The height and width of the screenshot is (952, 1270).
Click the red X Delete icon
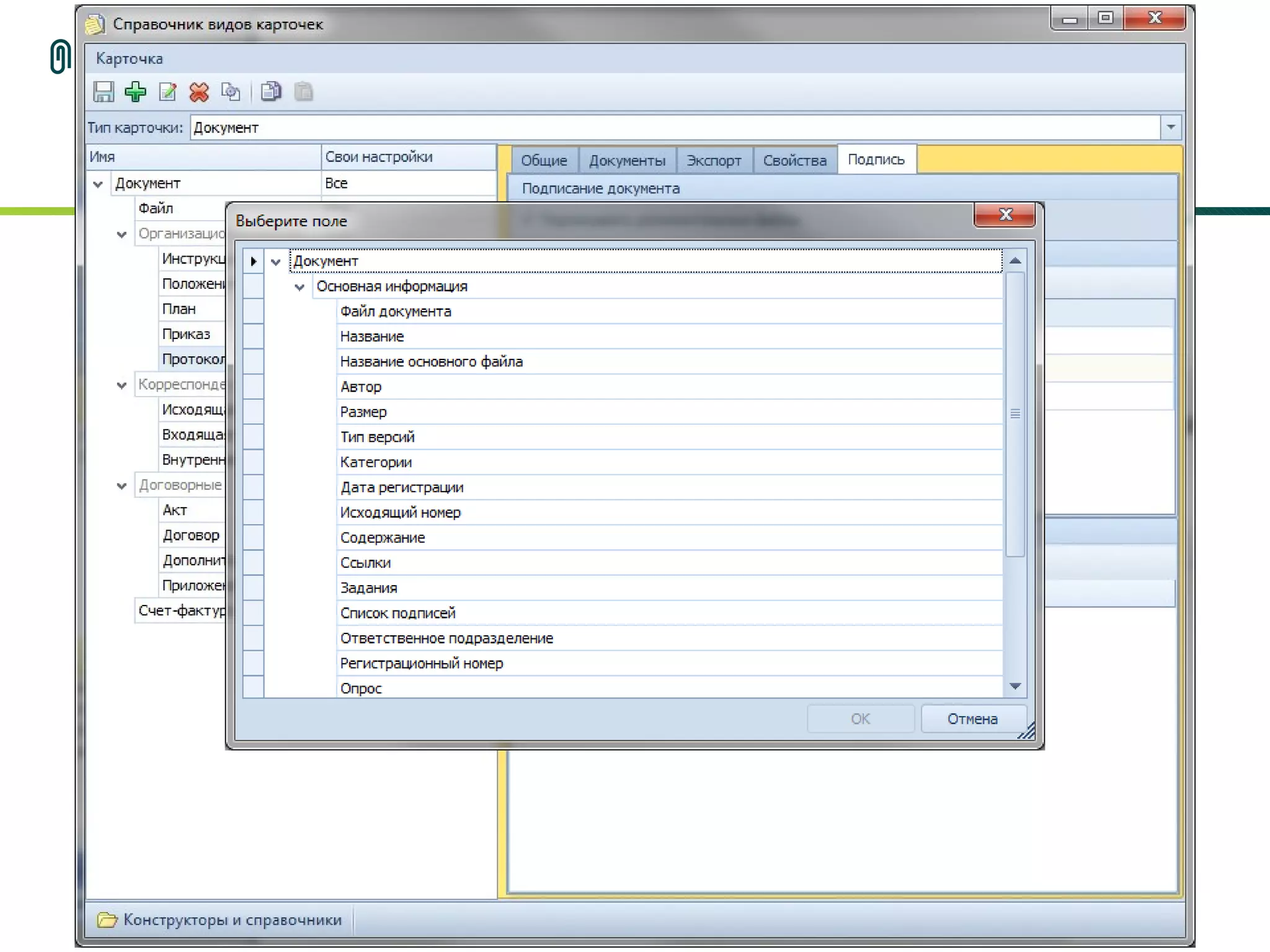199,92
